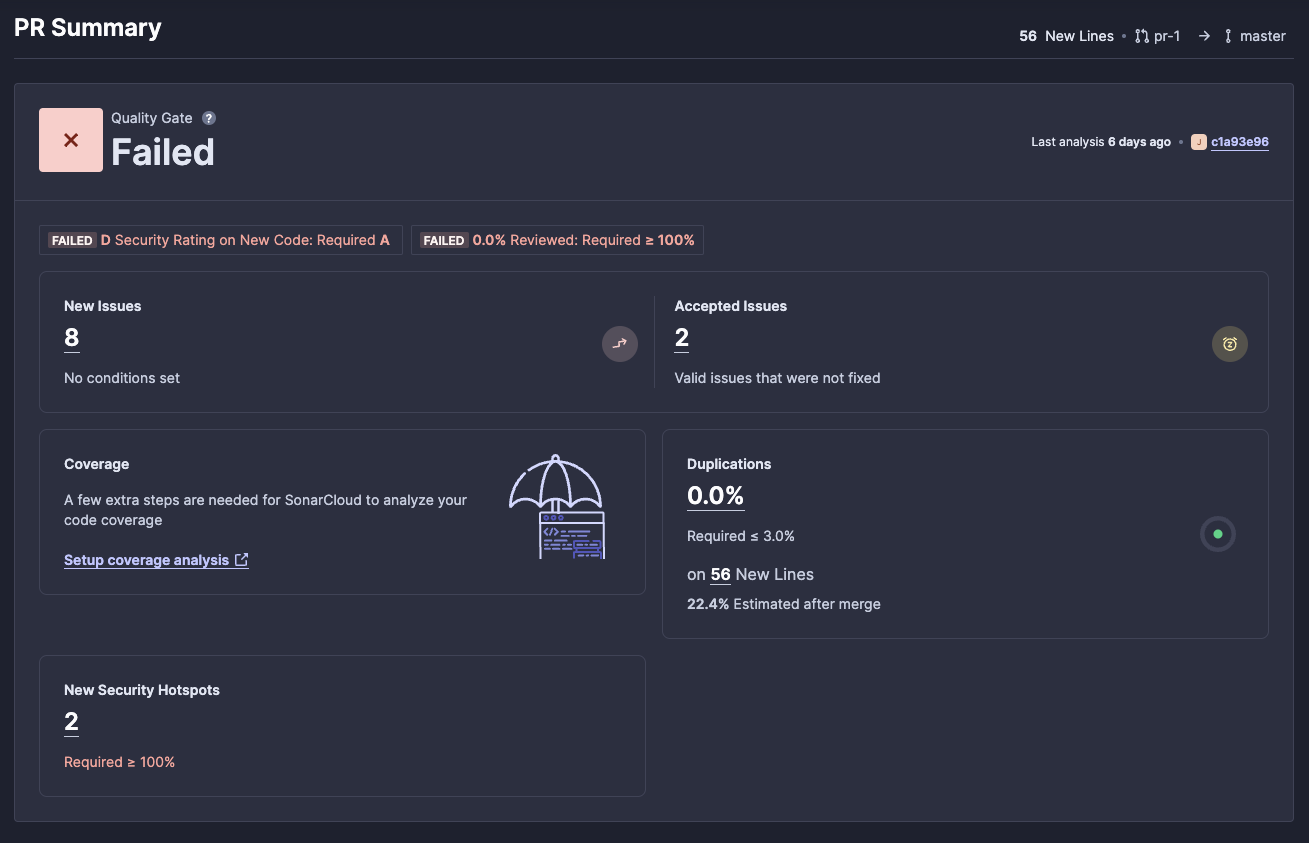1309x843 pixels.
Task: Select the failed Security Rating condition badge
Action: (220, 240)
